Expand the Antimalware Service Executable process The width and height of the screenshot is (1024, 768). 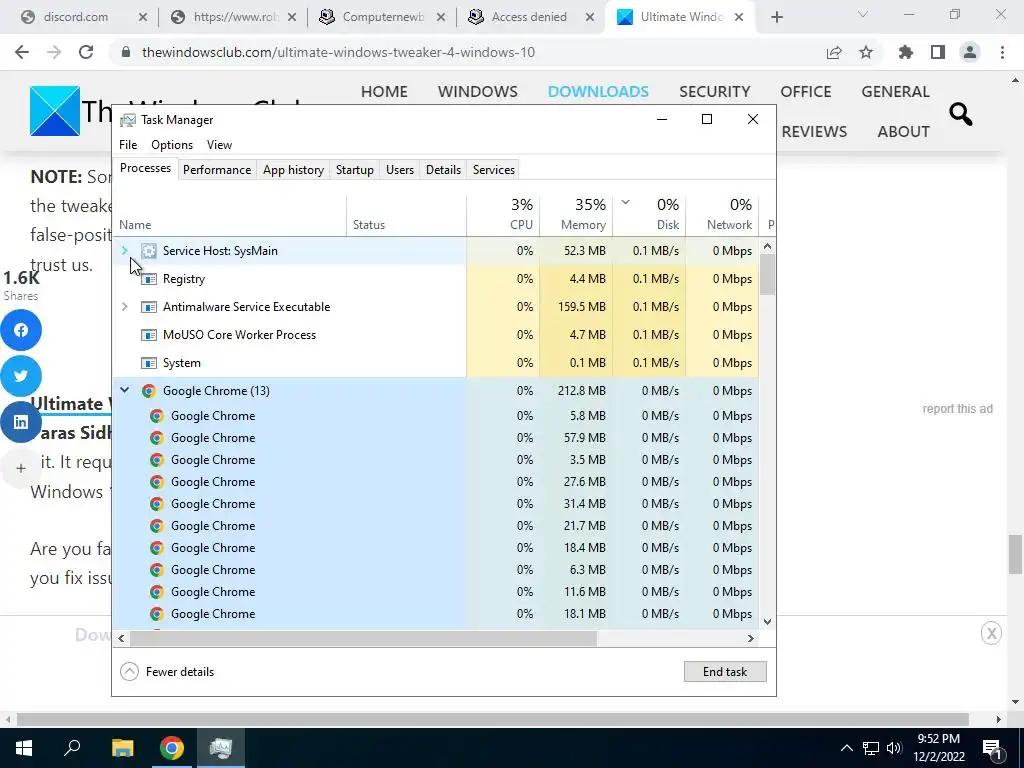(x=125, y=307)
